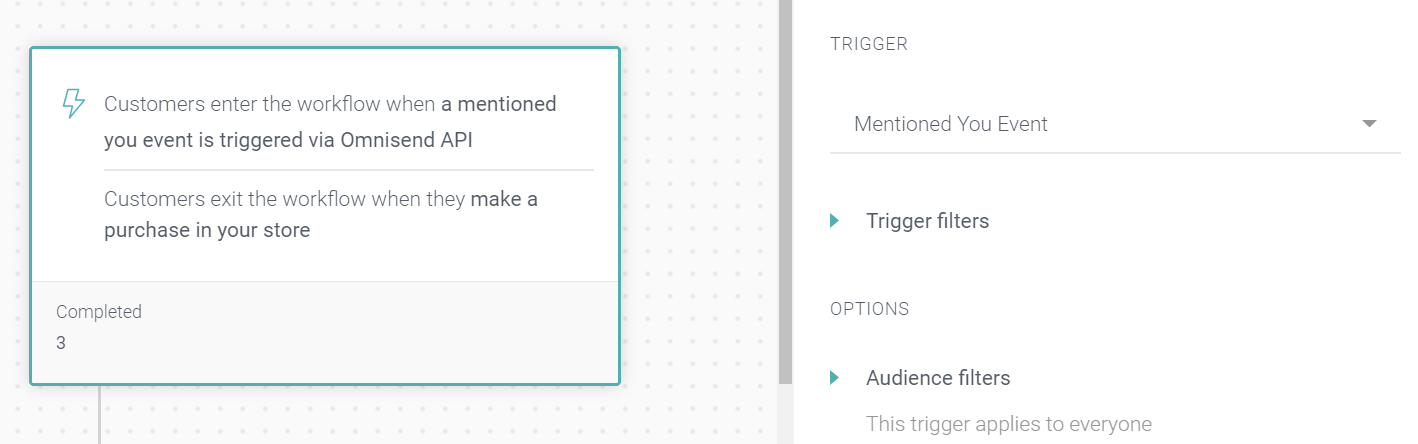Click the lightning bolt trigger icon
Image resolution: width=1418 pixels, height=444 pixels.
73,104
